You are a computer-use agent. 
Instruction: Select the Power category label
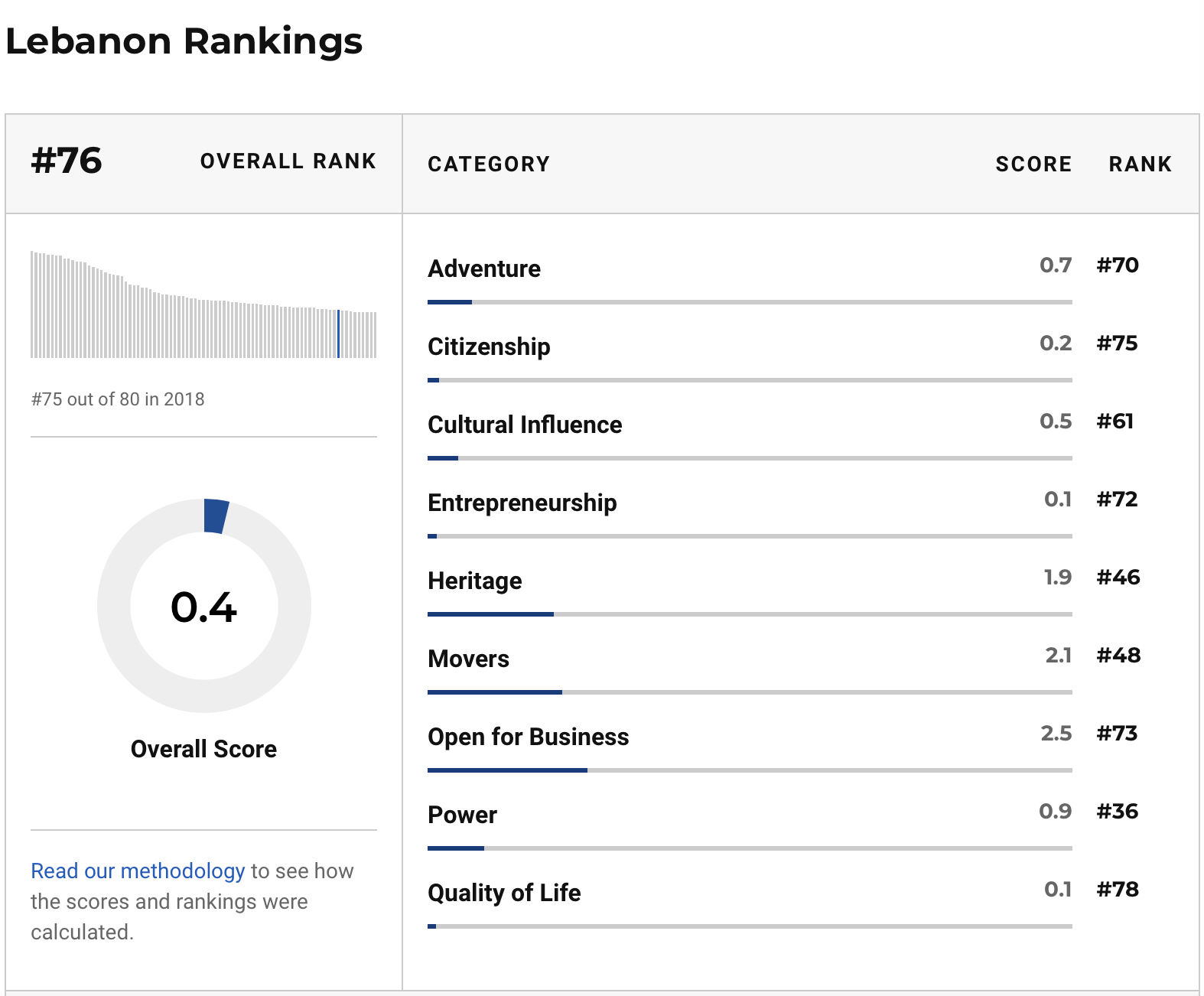[x=463, y=815]
